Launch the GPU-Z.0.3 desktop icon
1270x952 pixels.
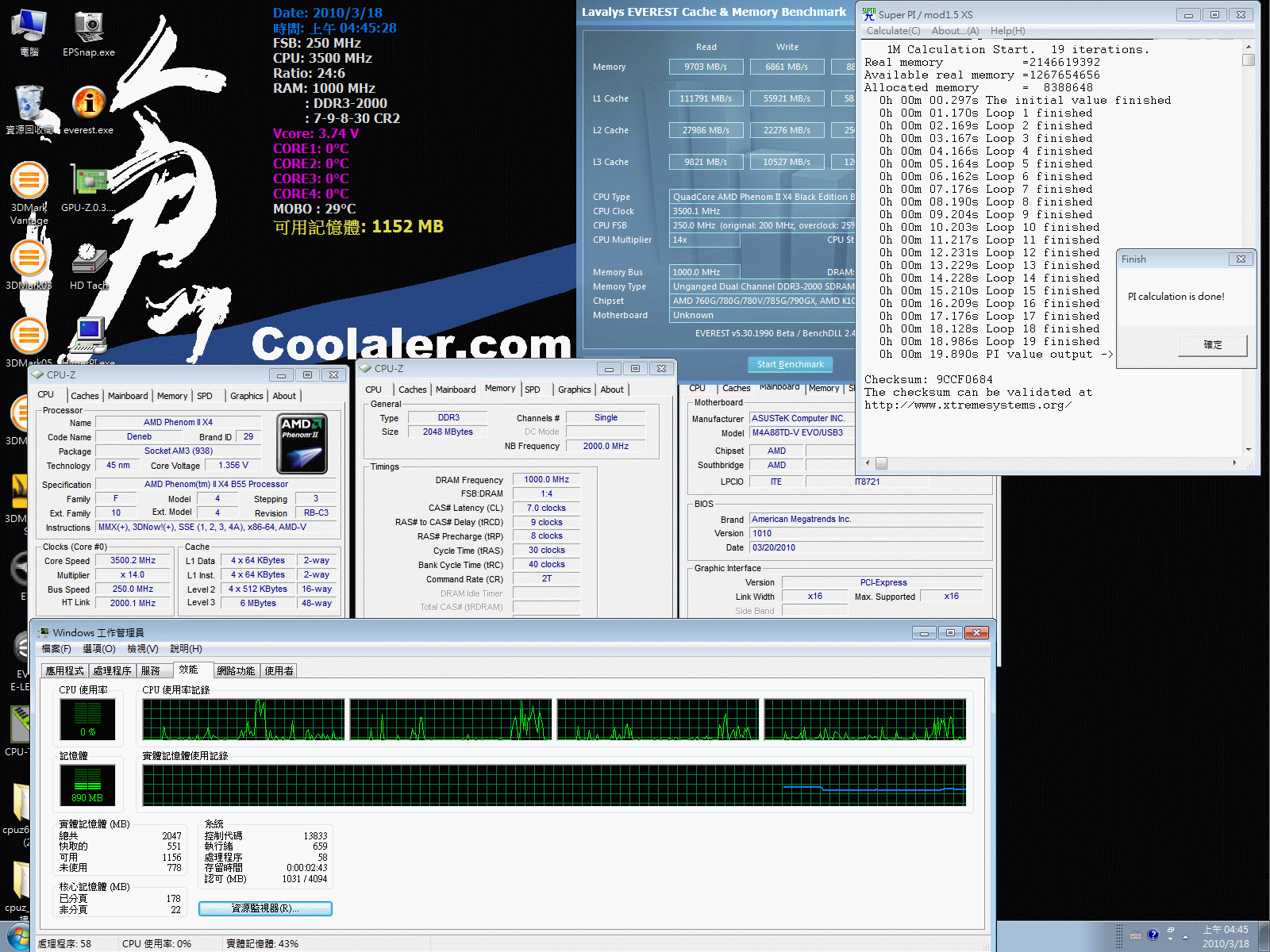click(89, 188)
